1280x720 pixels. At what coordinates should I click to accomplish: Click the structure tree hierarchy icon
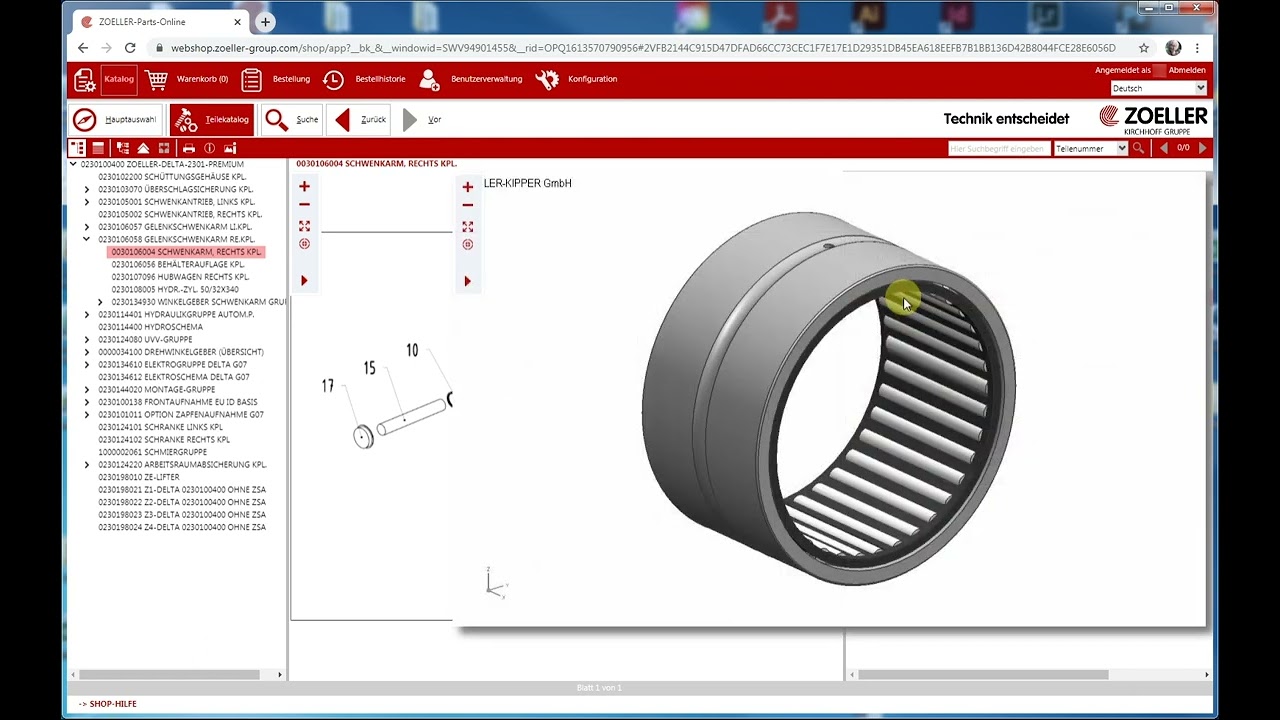pos(123,148)
